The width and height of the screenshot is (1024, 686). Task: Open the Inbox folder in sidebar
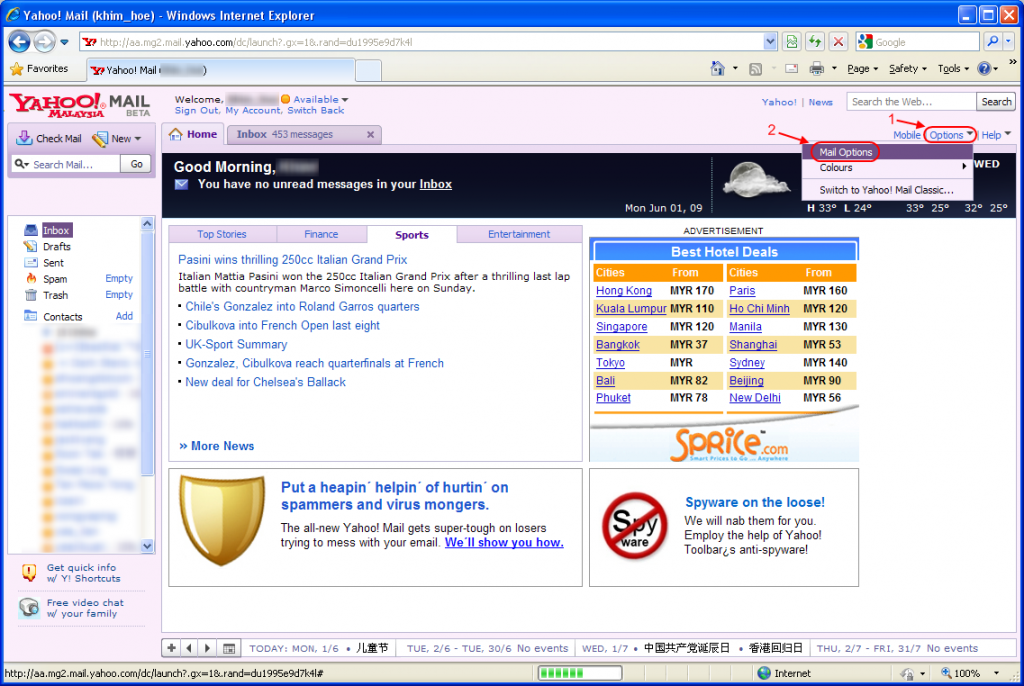point(55,230)
